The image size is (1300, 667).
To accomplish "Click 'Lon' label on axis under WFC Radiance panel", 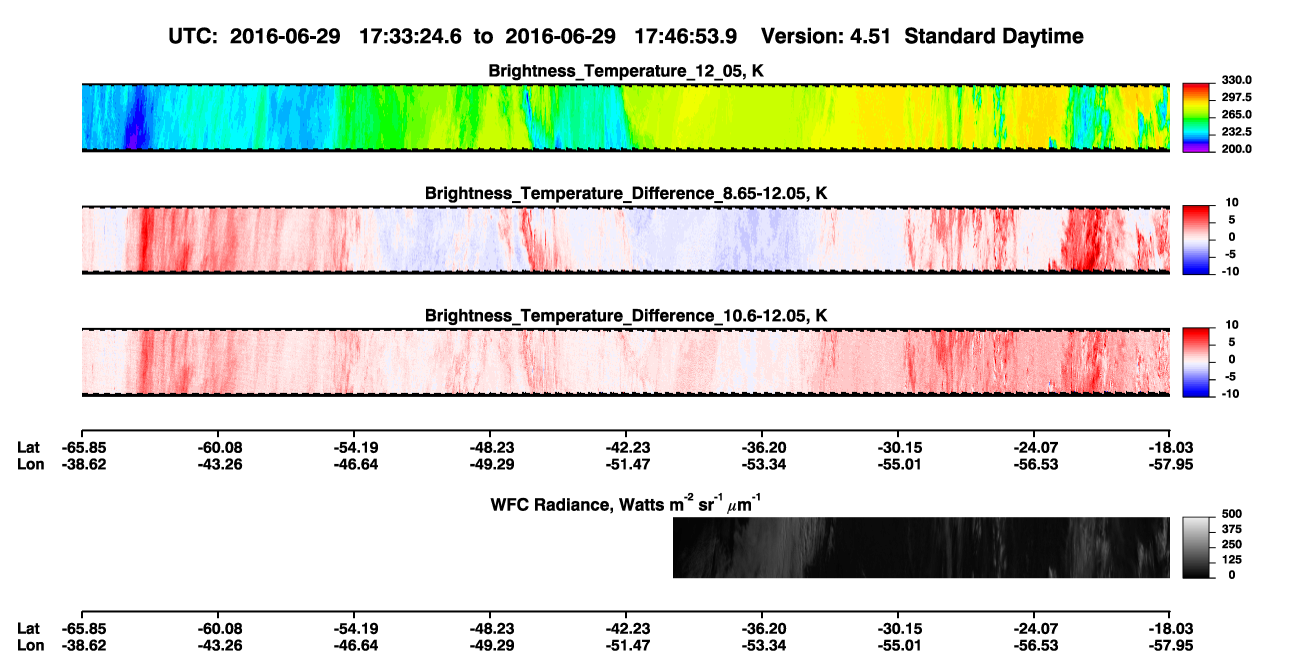I will (30, 644).
